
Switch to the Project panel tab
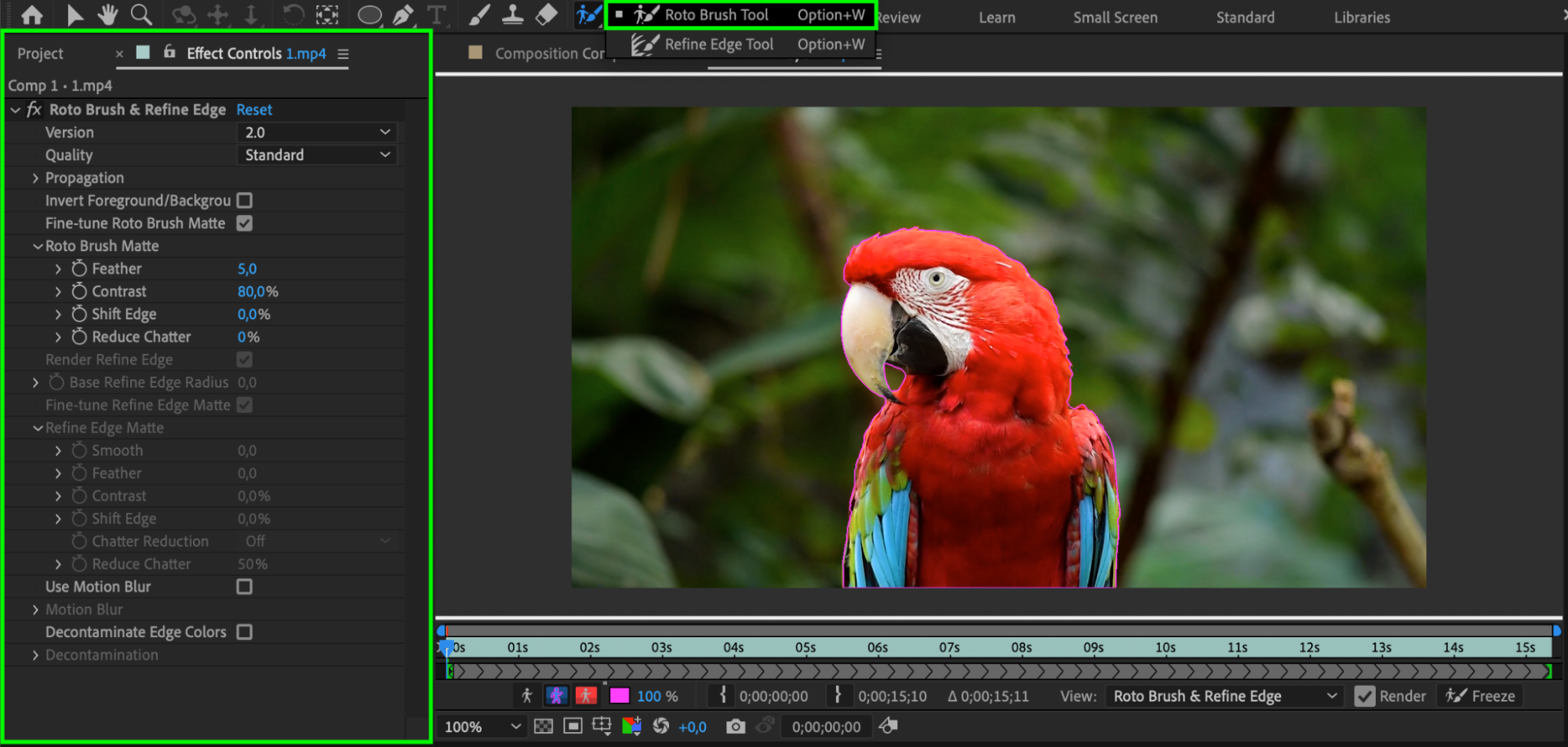click(40, 53)
